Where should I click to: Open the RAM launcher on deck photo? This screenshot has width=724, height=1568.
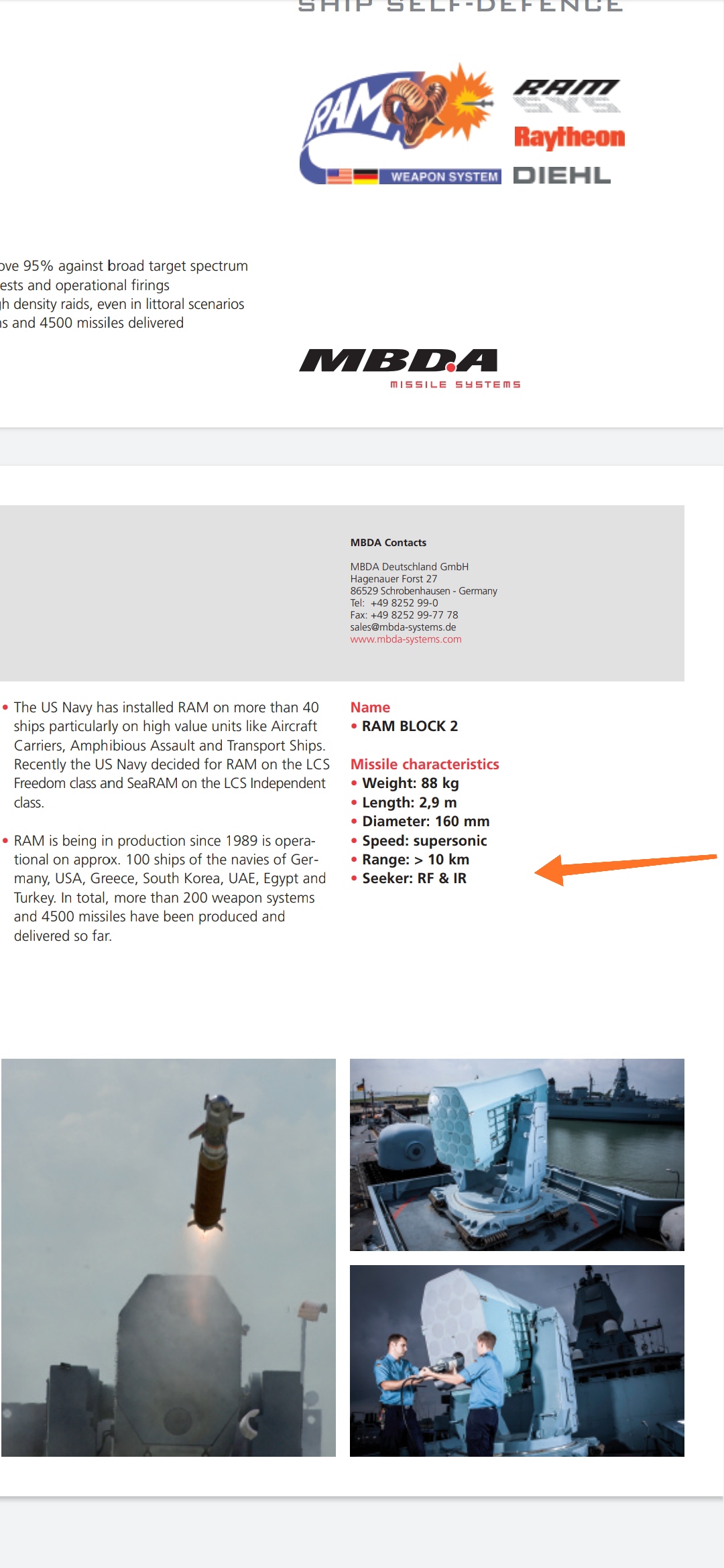517,1155
